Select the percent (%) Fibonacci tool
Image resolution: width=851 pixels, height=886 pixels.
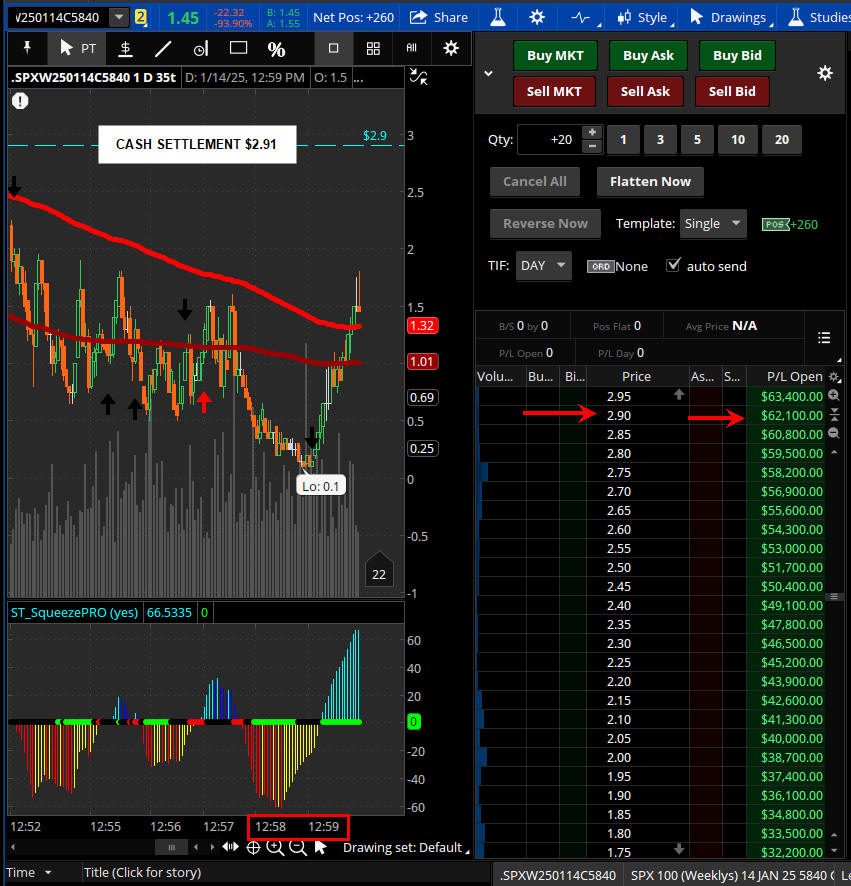point(276,48)
